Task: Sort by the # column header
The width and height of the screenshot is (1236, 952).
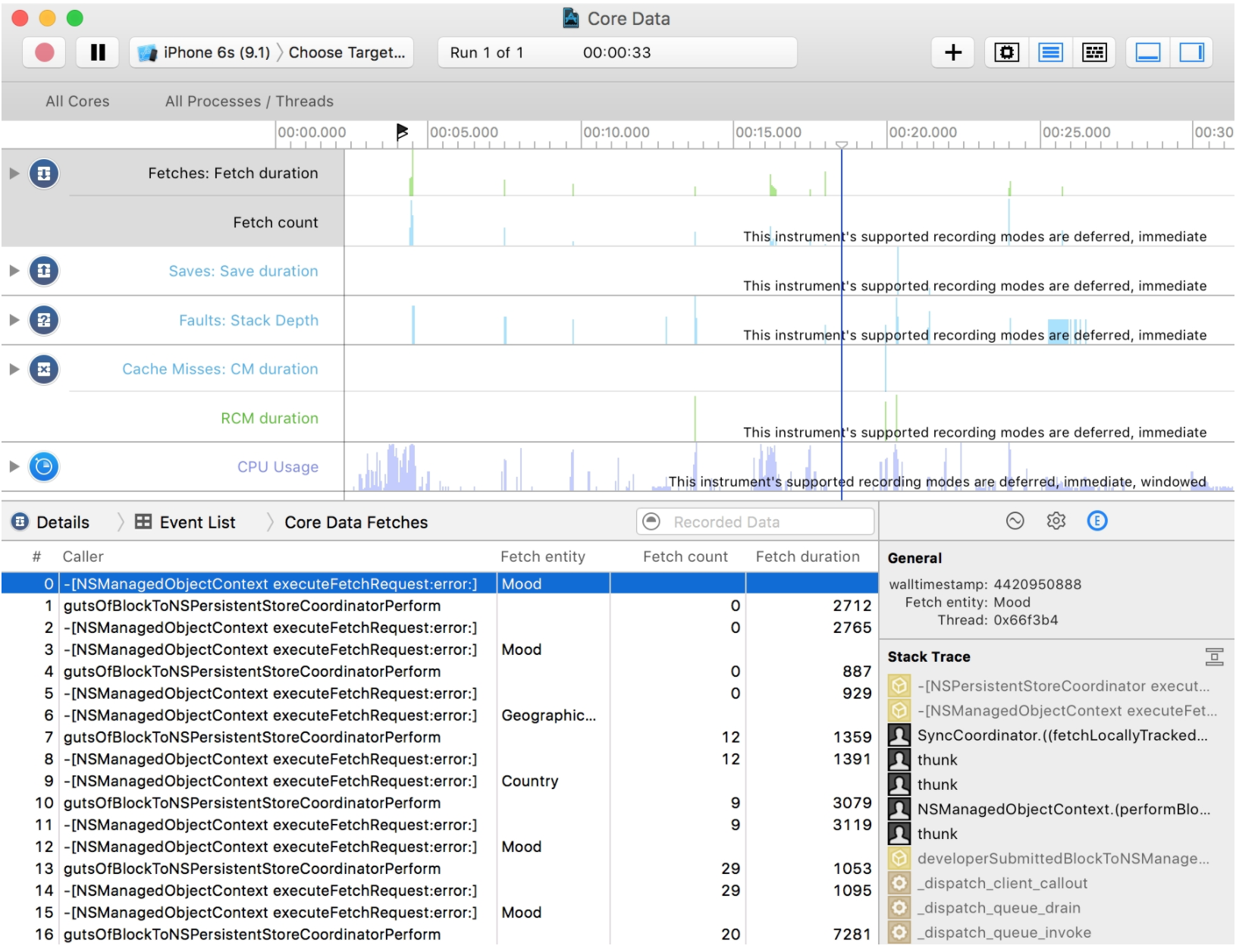Action: point(36,556)
